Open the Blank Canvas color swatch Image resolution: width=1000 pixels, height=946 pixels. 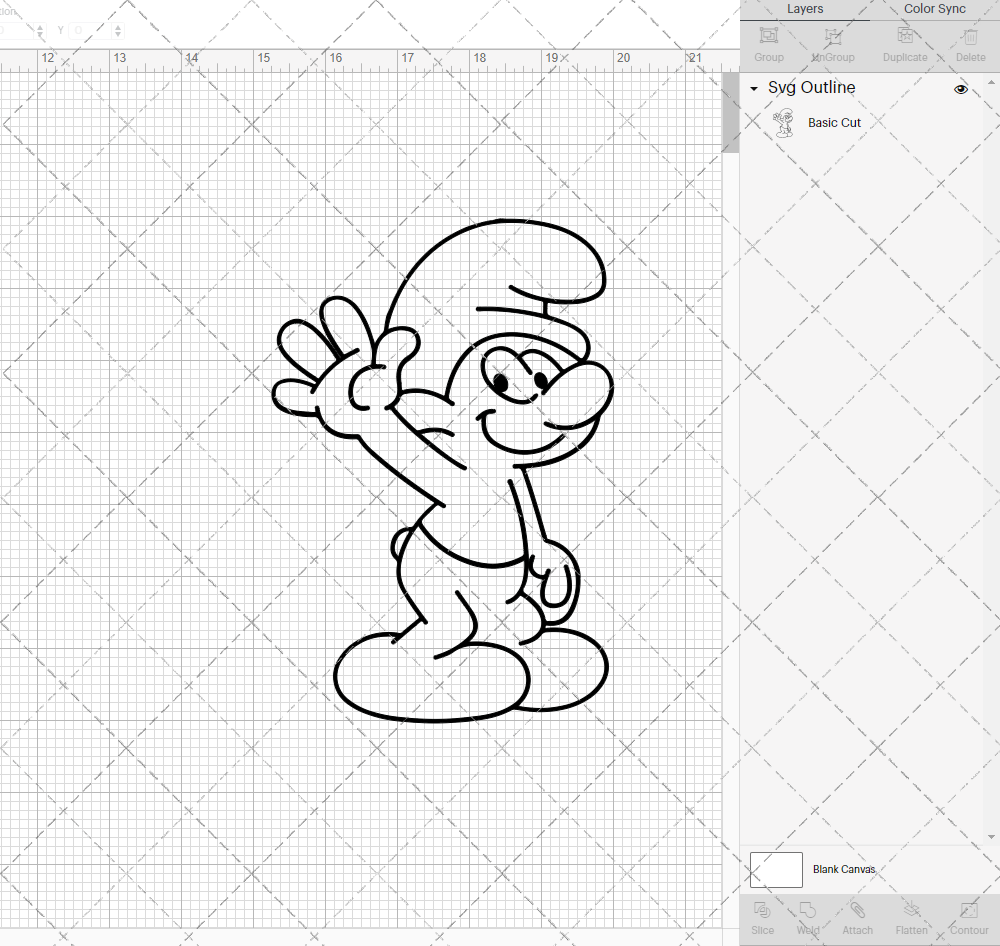pyautogui.click(x=776, y=869)
